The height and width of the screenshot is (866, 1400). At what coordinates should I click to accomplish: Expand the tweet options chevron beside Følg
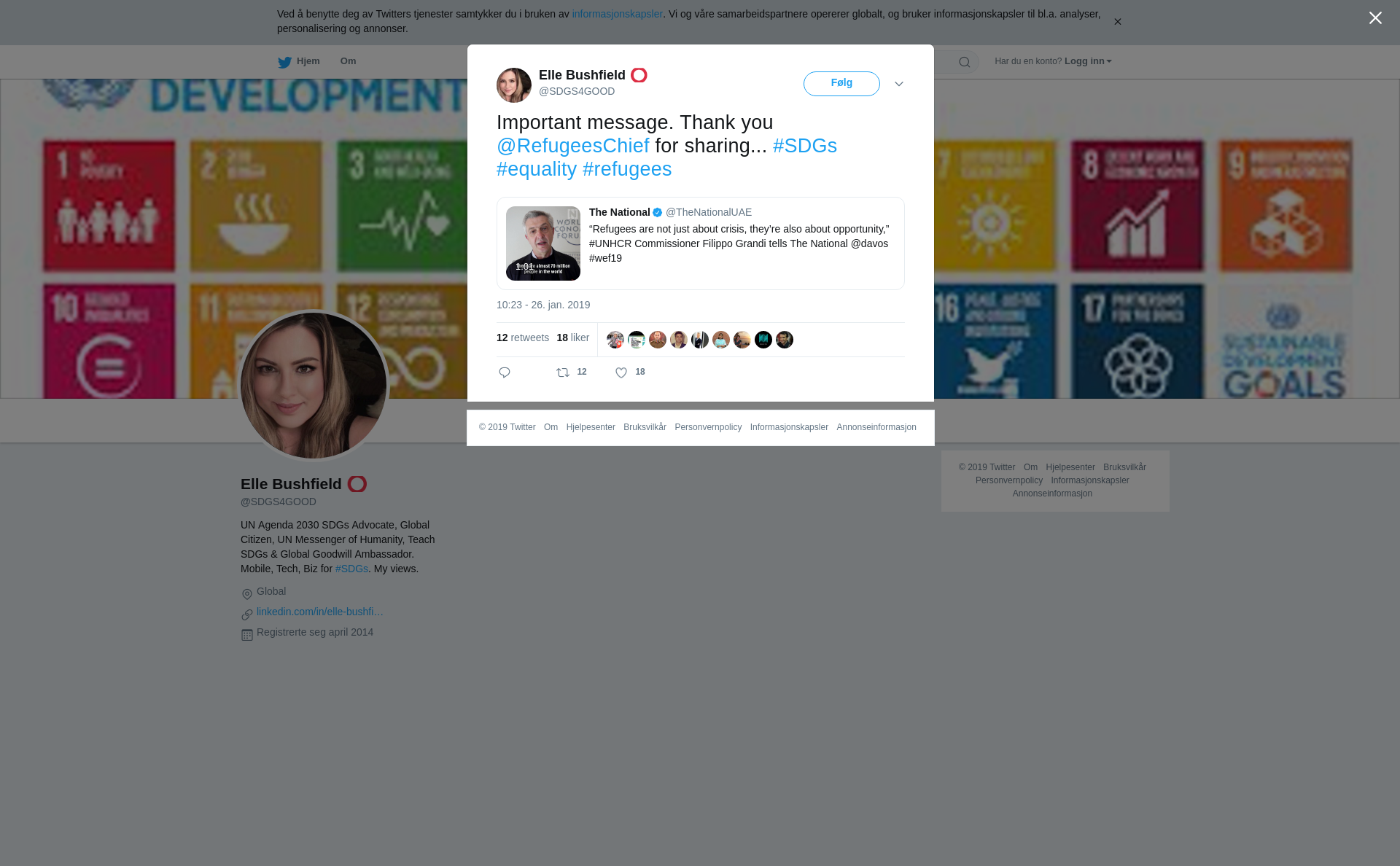(899, 85)
